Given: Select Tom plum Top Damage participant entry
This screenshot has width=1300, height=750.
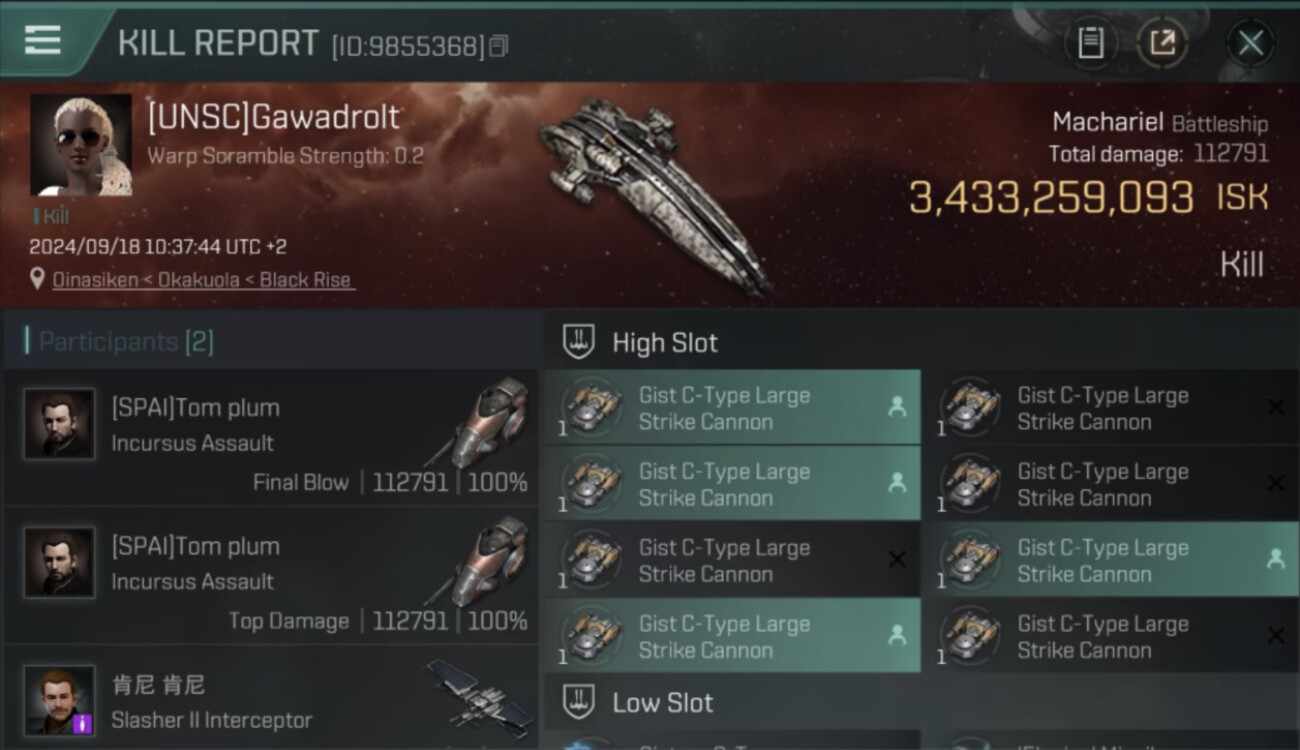Looking at the screenshot, I should [x=271, y=576].
